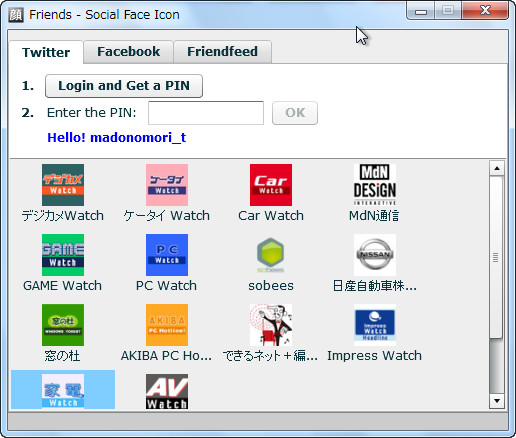Click the 窓の杜 label text
This screenshot has width=516, height=438.
pyautogui.click(x=62, y=356)
